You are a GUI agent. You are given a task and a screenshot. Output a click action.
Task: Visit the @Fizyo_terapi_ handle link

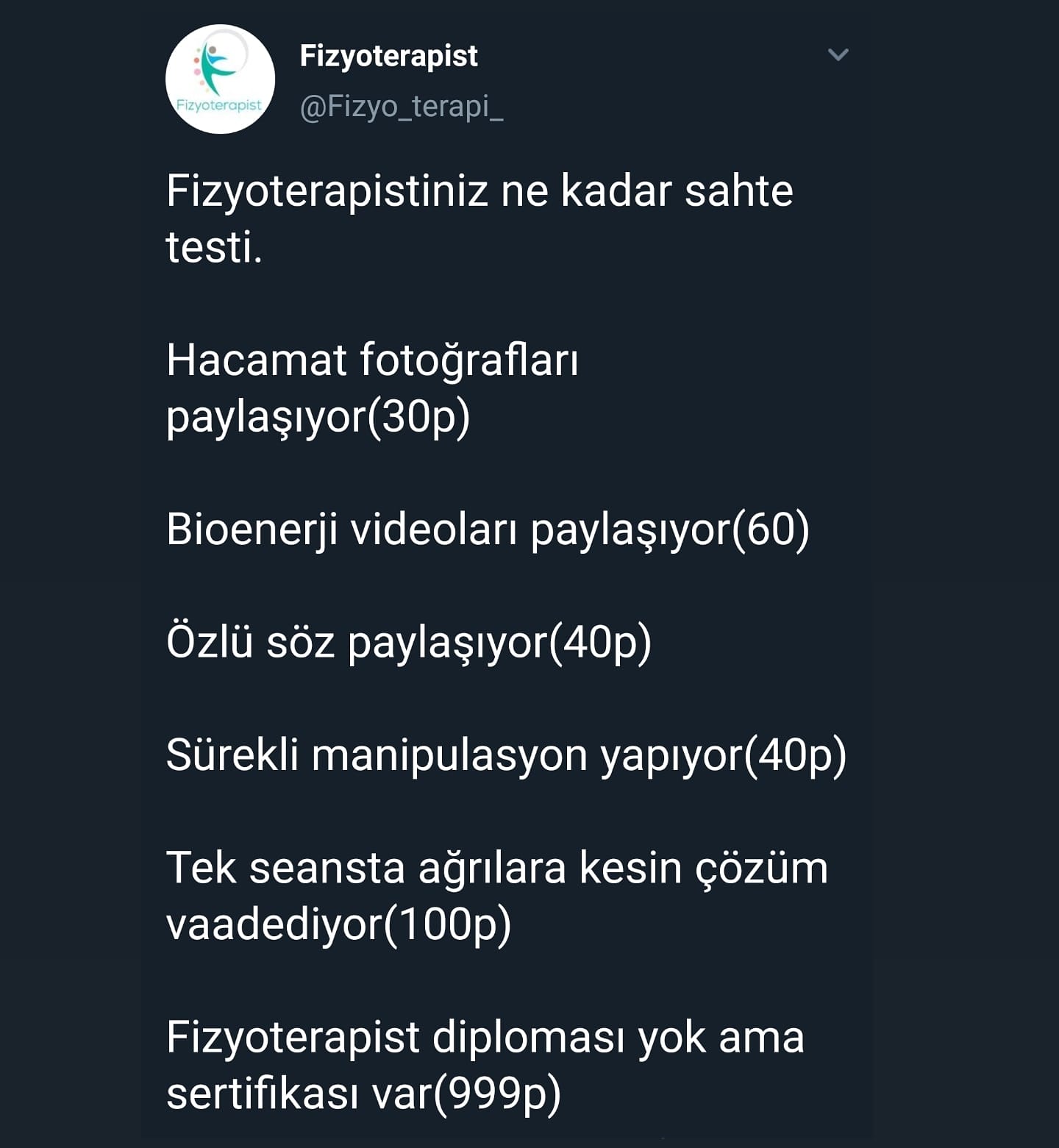(x=402, y=107)
